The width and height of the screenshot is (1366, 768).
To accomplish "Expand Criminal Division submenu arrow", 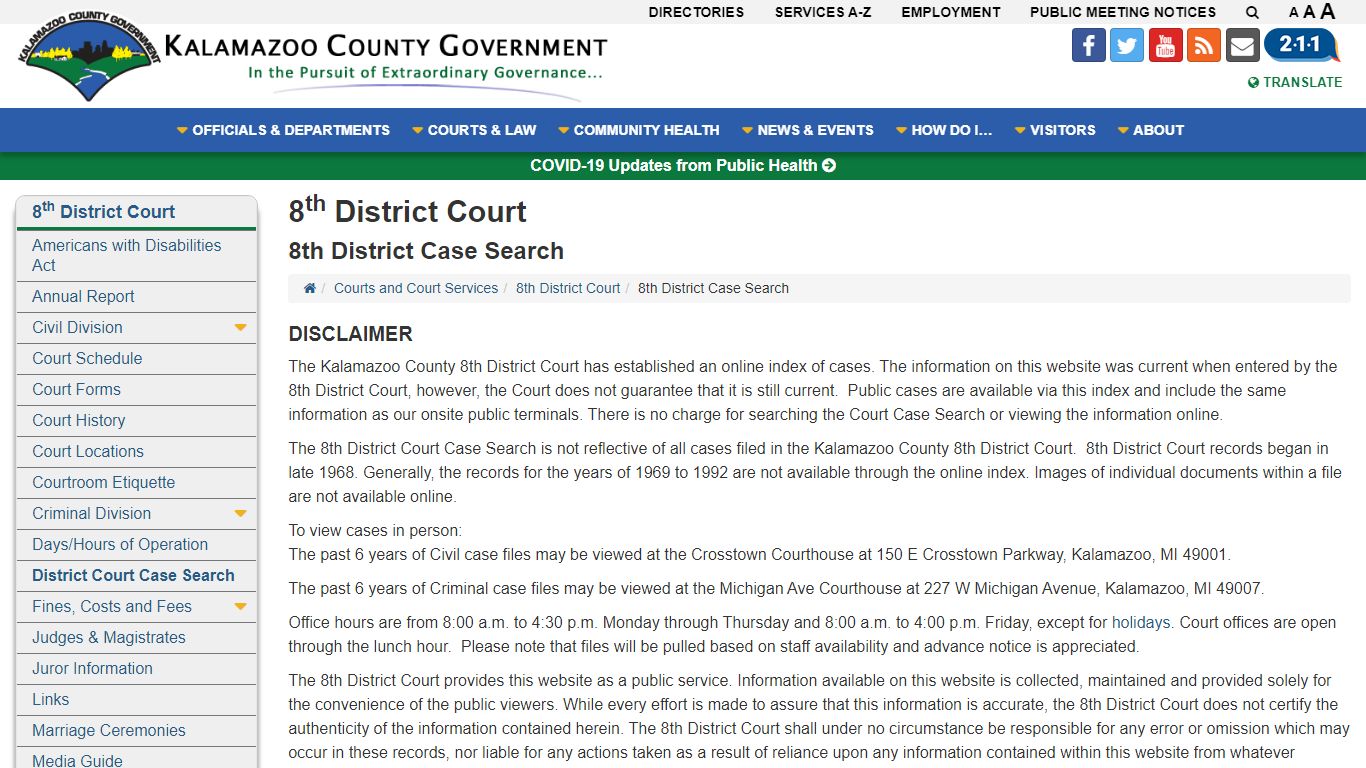I will 240,513.
